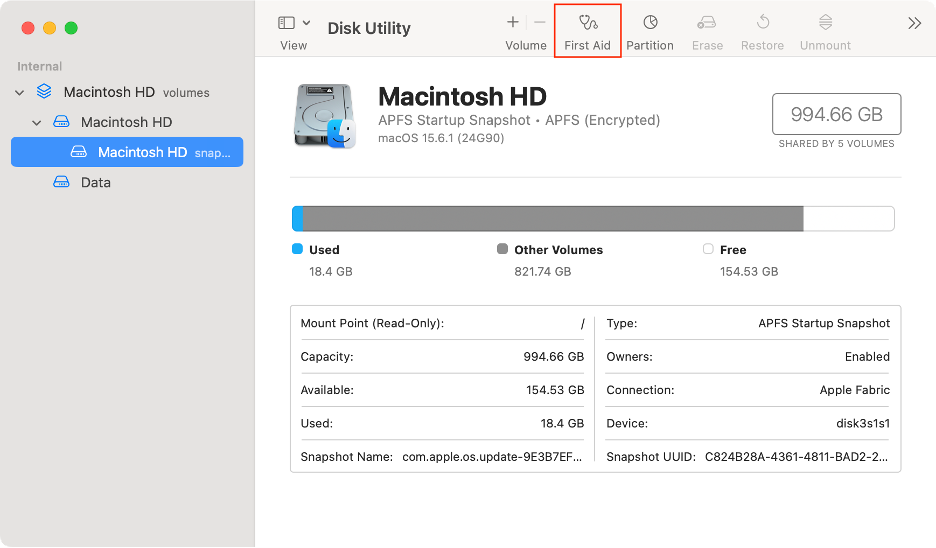Click the blue Used color swatch
Image resolution: width=936 pixels, height=548 pixels.
pyautogui.click(x=297, y=249)
